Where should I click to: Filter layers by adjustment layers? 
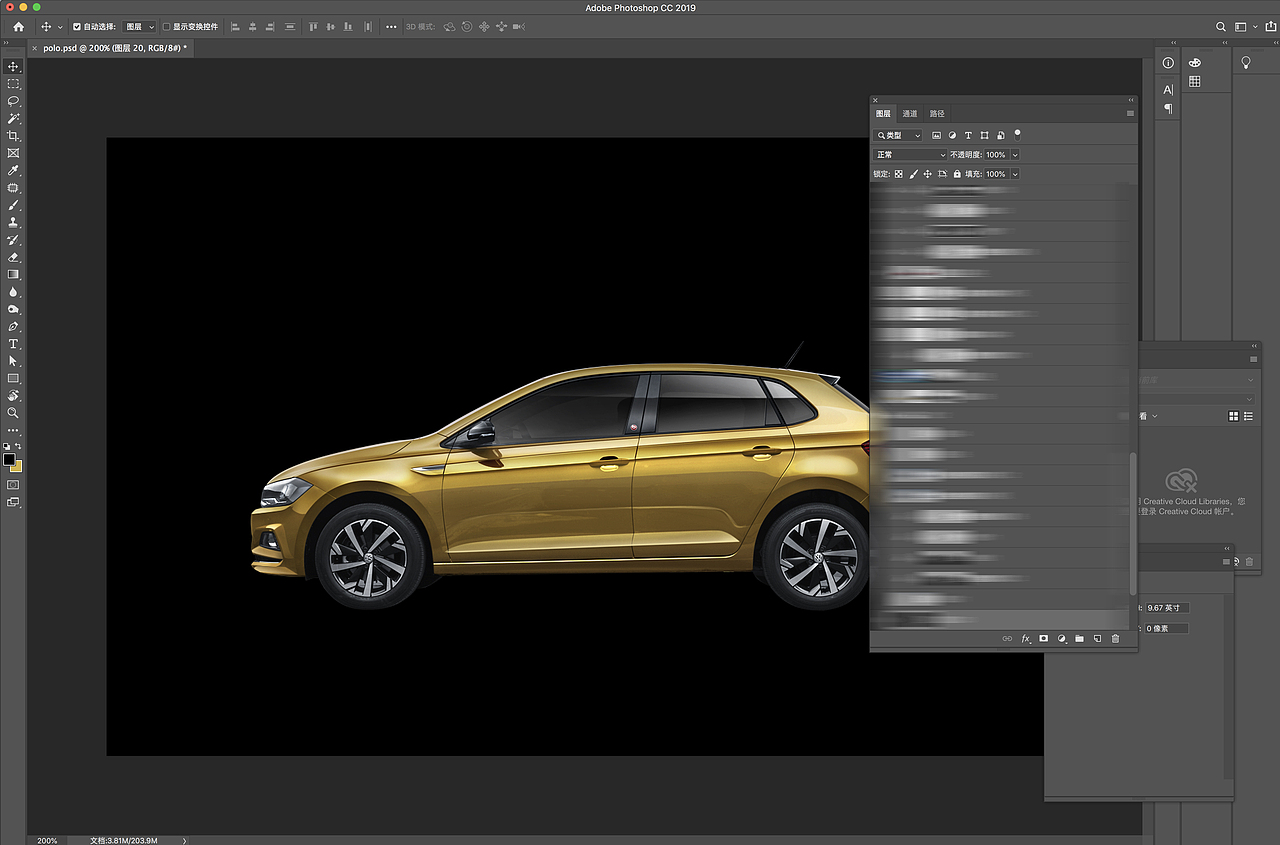pos(952,135)
